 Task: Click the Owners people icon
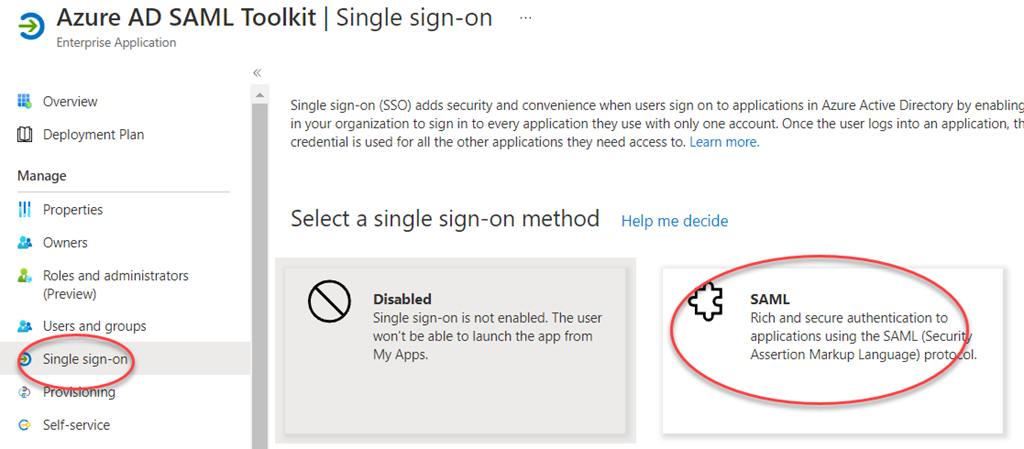click(x=25, y=243)
